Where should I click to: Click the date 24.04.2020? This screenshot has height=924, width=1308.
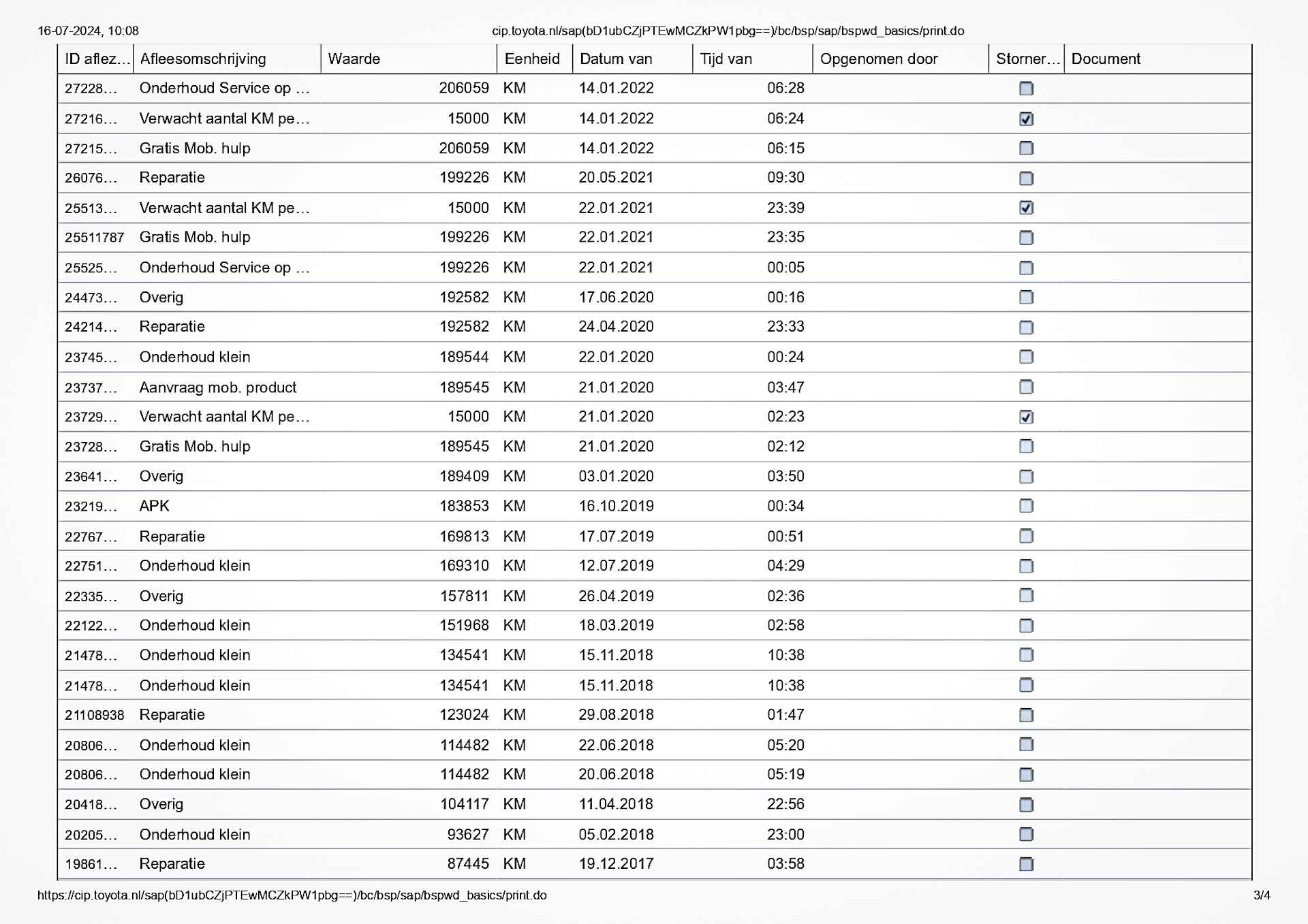click(x=616, y=326)
